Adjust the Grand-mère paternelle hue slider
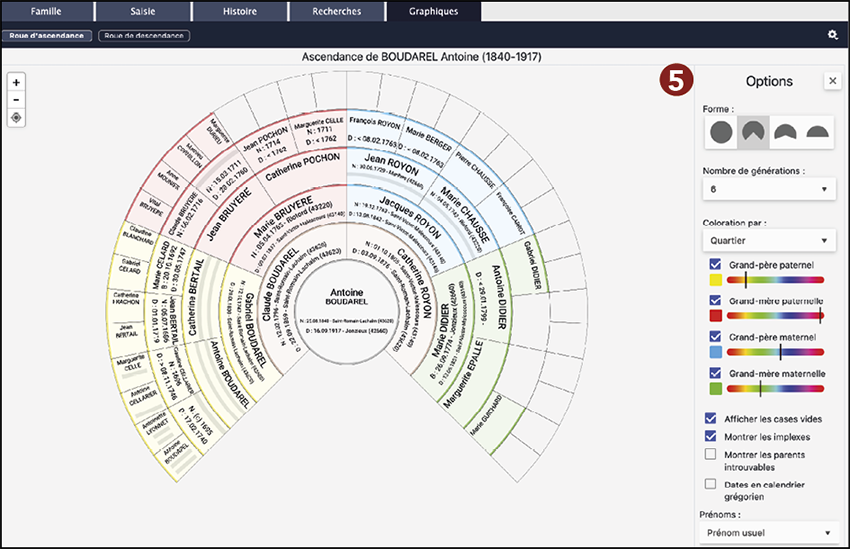 pyautogui.click(x=775, y=315)
